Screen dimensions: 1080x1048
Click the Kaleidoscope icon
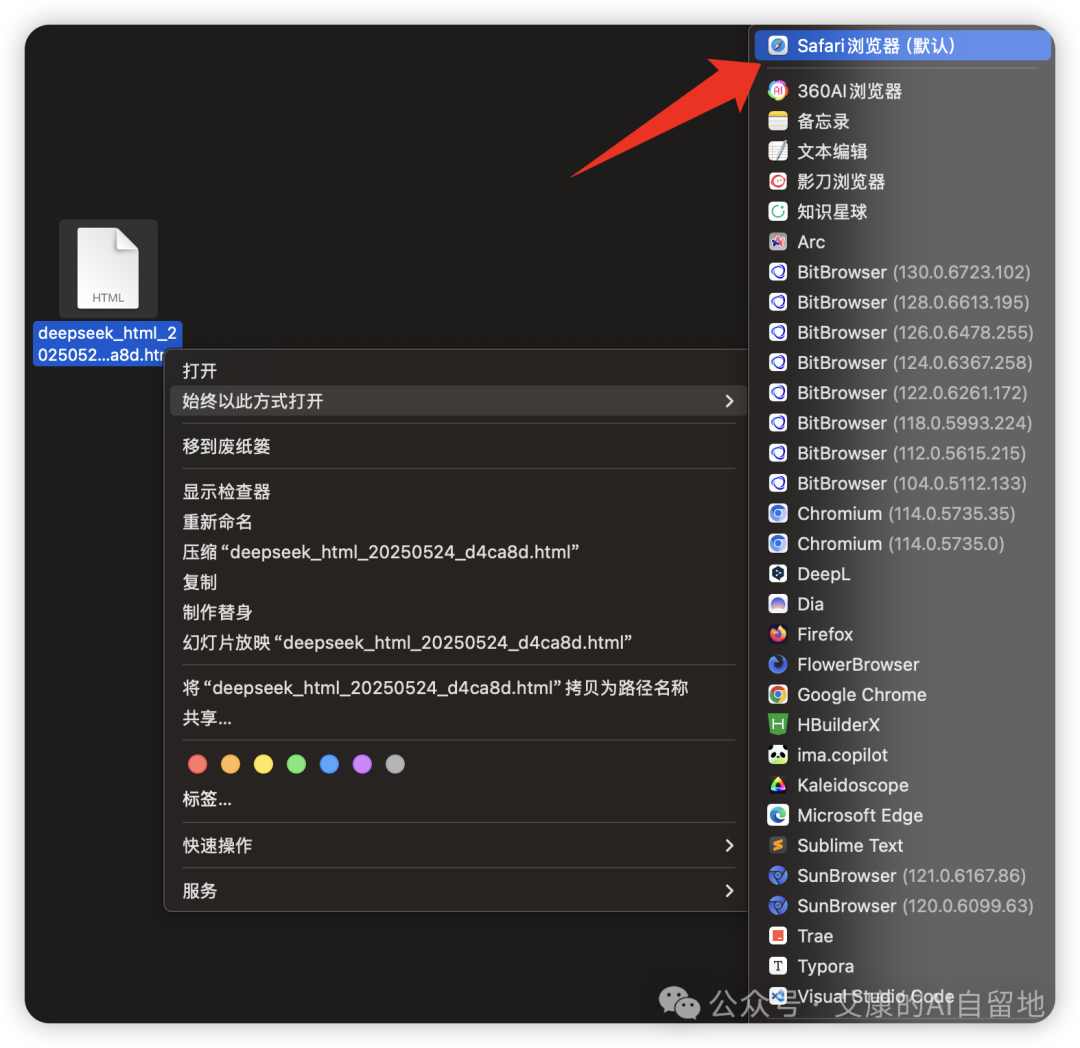pyautogui.click(x=778, y=785)
